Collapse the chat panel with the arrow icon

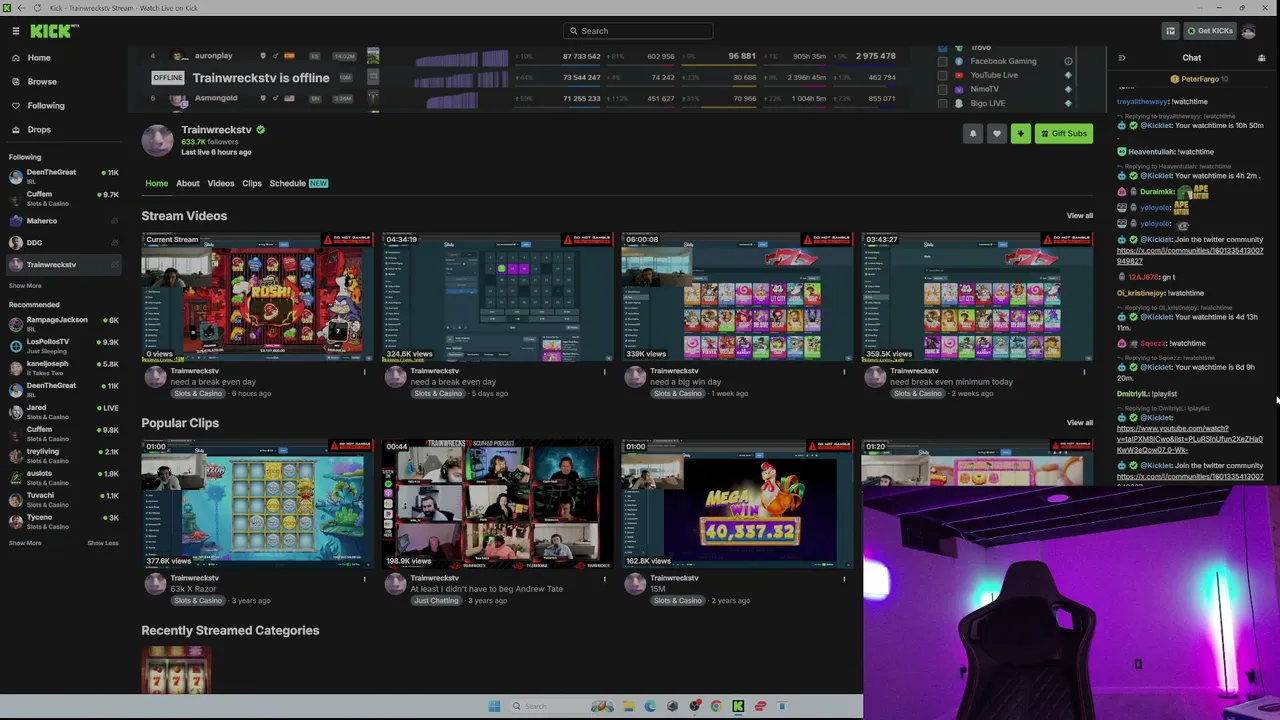1121,58
